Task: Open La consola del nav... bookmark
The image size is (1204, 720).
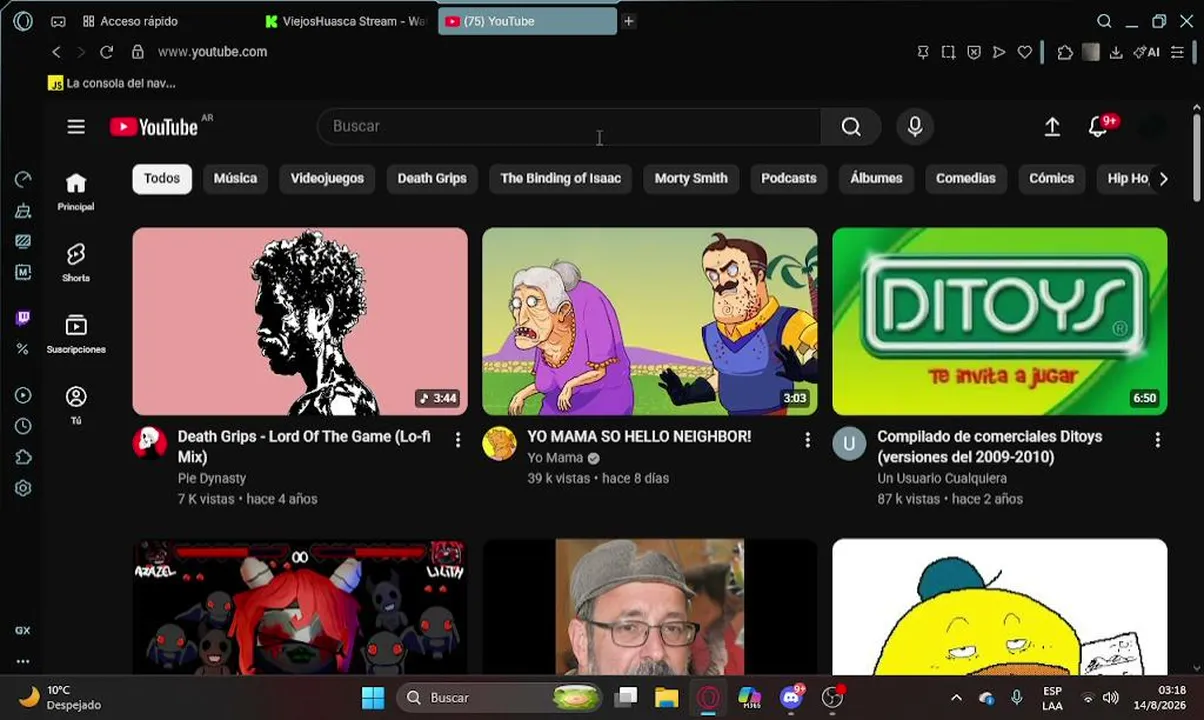Action: (x=112, y=83)
